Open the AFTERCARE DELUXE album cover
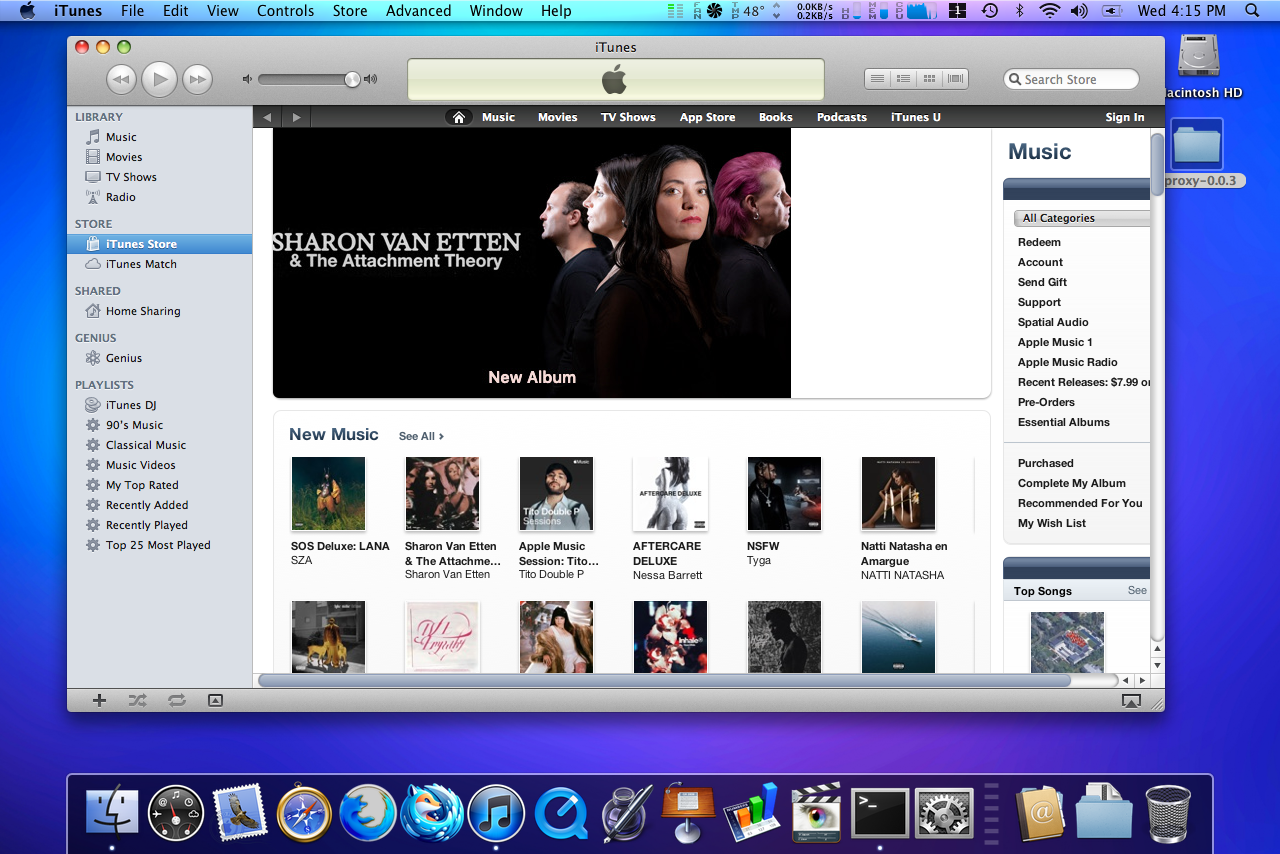The height and width of the screenshot is (854, 1280). coord(670,493)
